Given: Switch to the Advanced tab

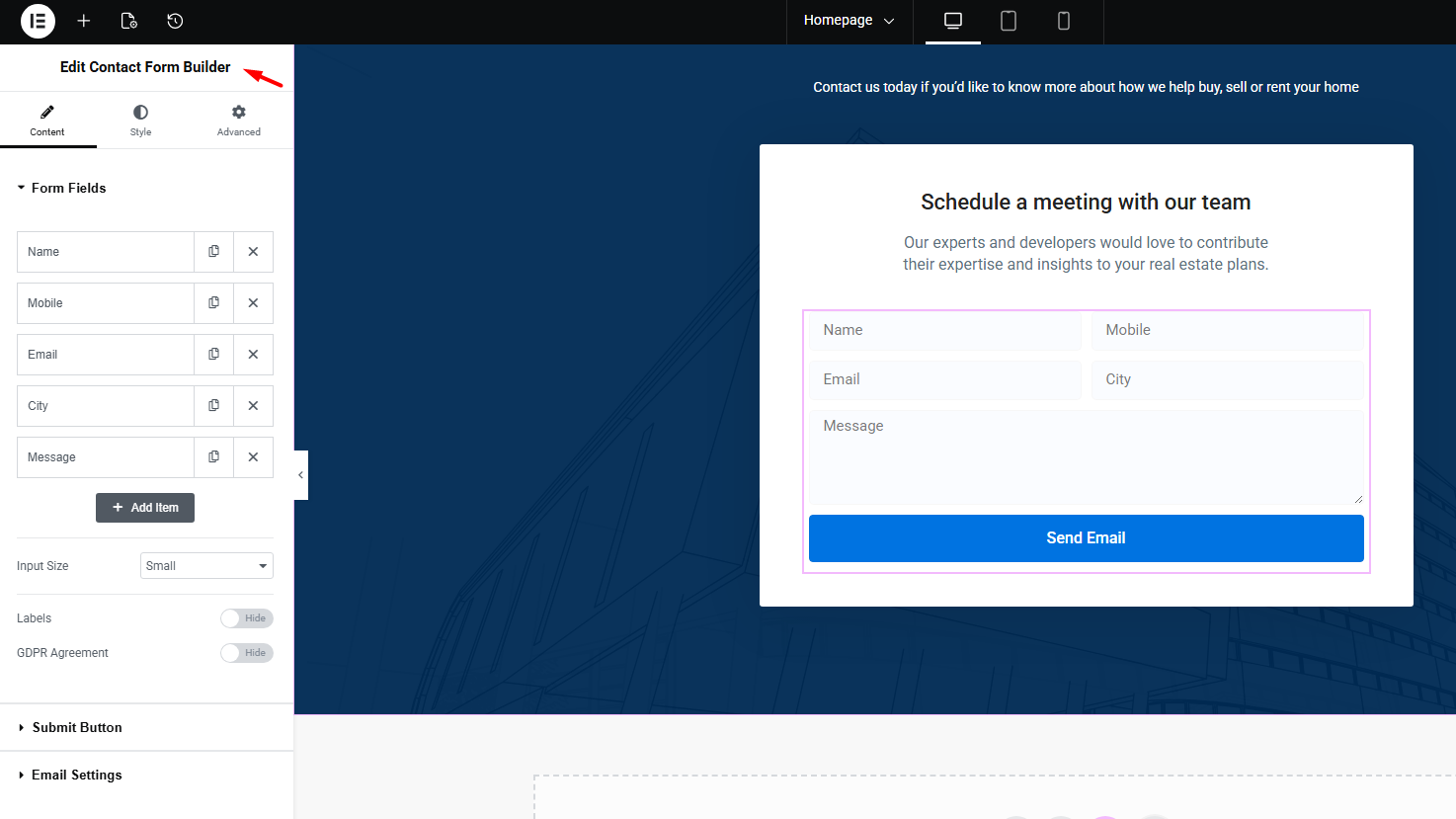Looking at the screenshot, I should (238, 121).
